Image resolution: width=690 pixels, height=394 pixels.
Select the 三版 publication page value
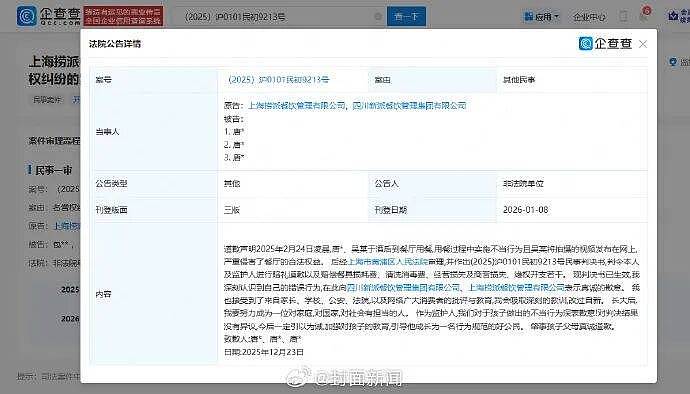pyautogui.click(x=232, y=210)
